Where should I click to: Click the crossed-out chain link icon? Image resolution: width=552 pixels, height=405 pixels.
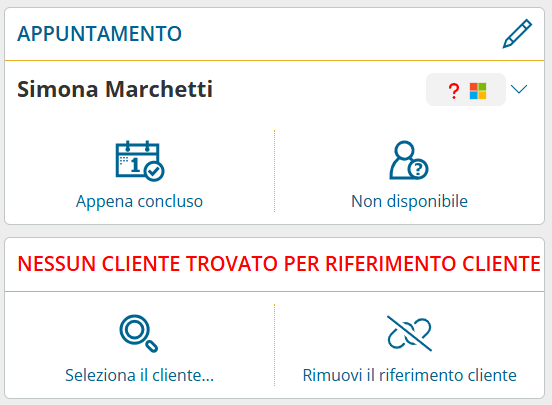[409, 333]
